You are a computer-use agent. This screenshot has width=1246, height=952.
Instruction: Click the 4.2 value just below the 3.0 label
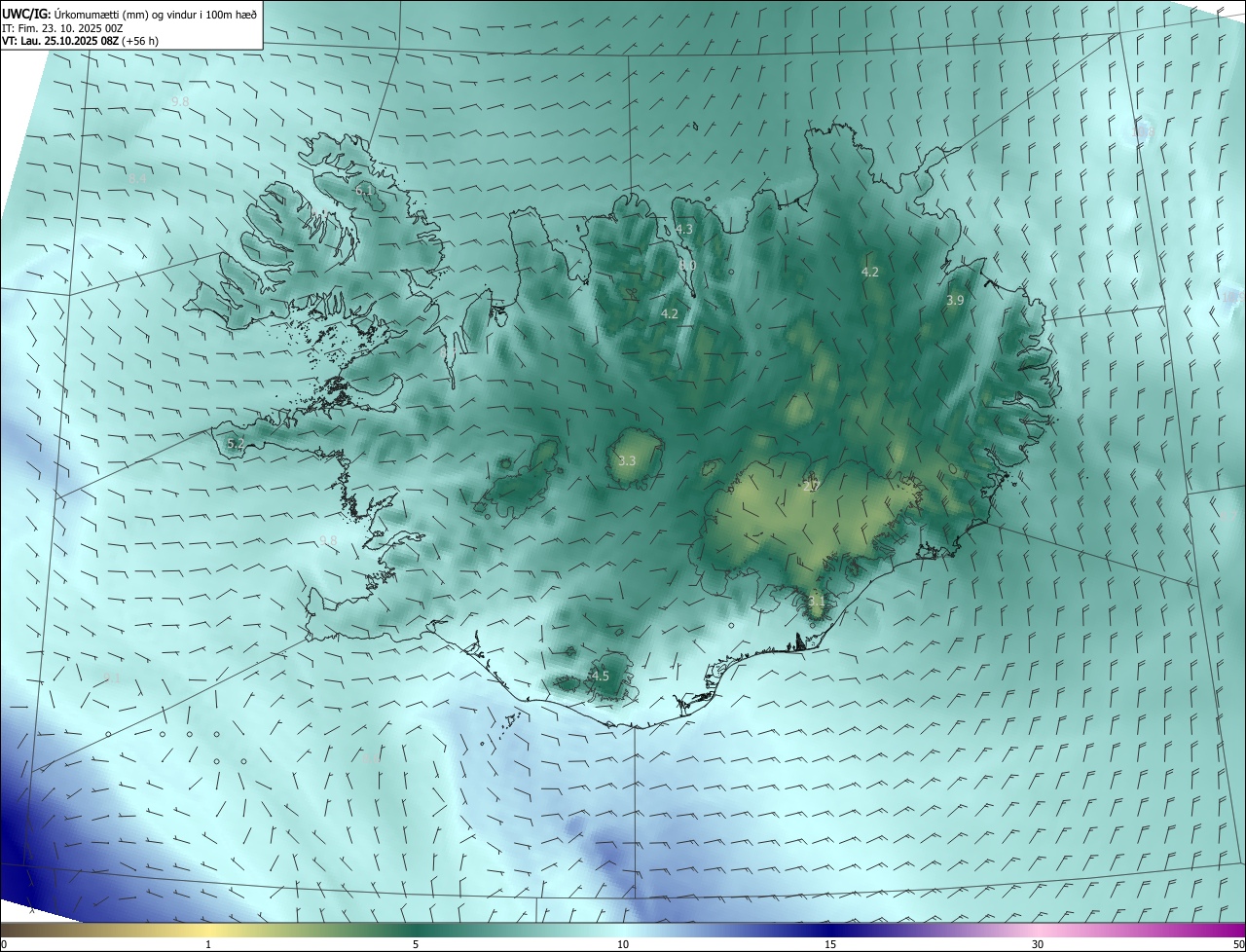[x=669, y=313]
